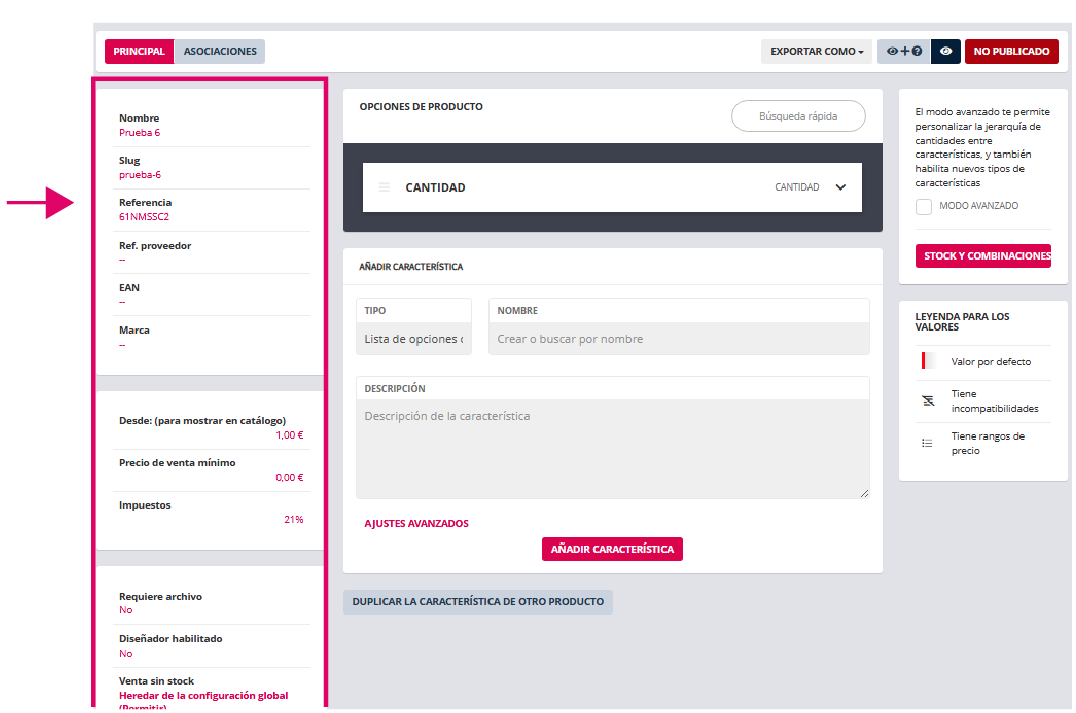Focus the Búsqueda rápida search field
Image resolution: width=1076 pixels, height=713 pixels.
[798, 116]
